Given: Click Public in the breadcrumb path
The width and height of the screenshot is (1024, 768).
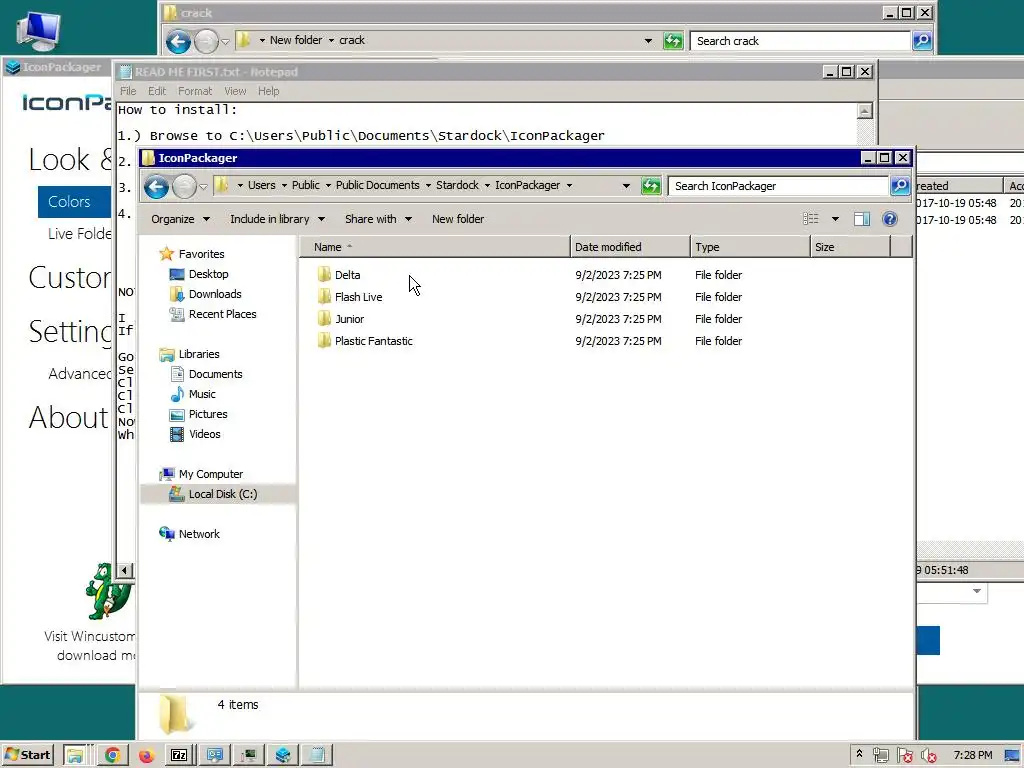Looking at the screenshot, I should [x=306, y=185].
